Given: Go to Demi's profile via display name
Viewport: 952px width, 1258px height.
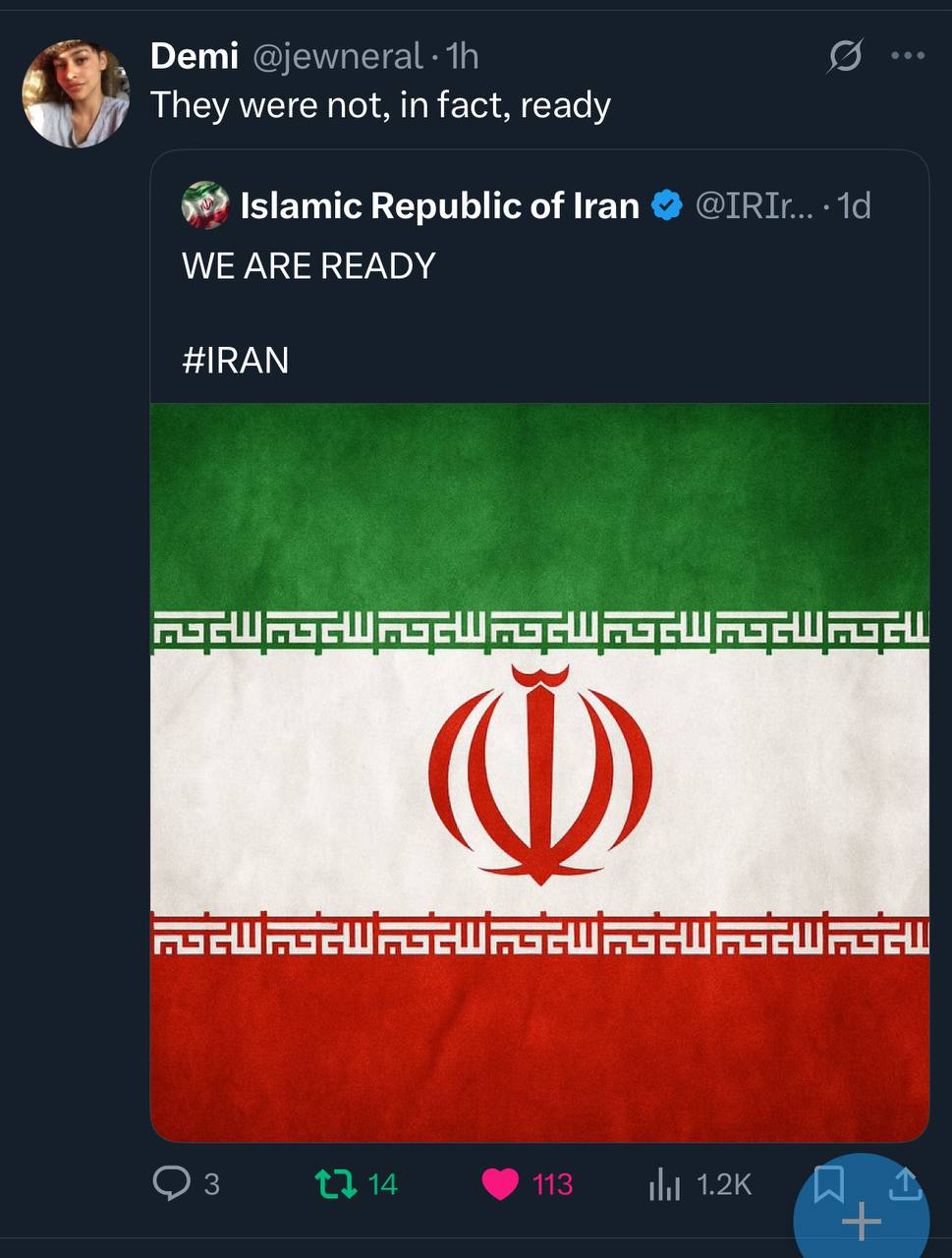Looking at the screenshot, I should [x=195, y=56].
